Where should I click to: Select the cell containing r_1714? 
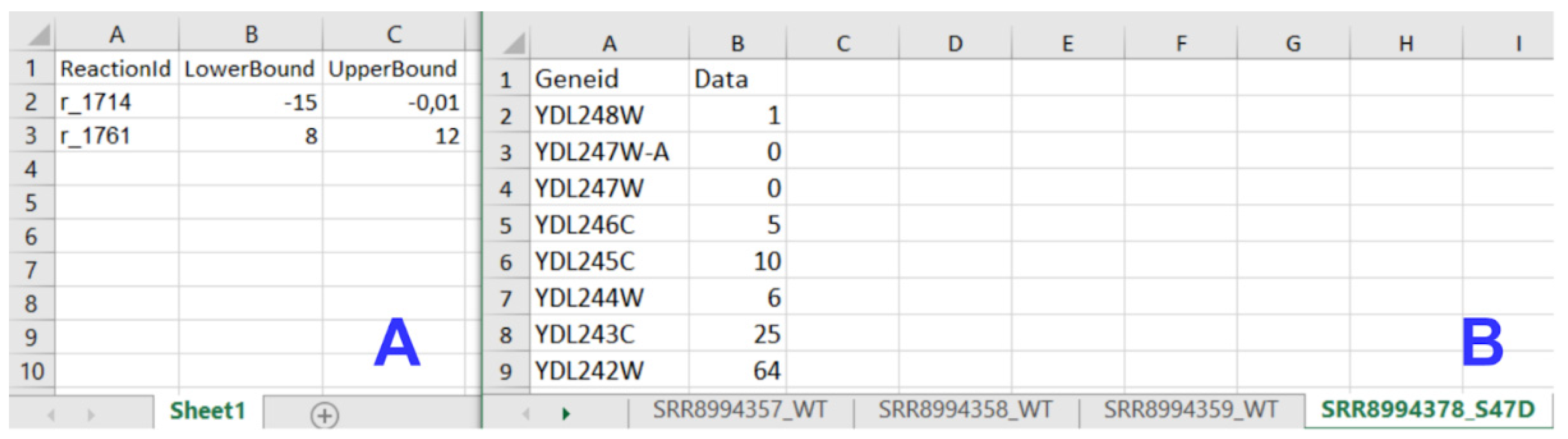point(116,102)
